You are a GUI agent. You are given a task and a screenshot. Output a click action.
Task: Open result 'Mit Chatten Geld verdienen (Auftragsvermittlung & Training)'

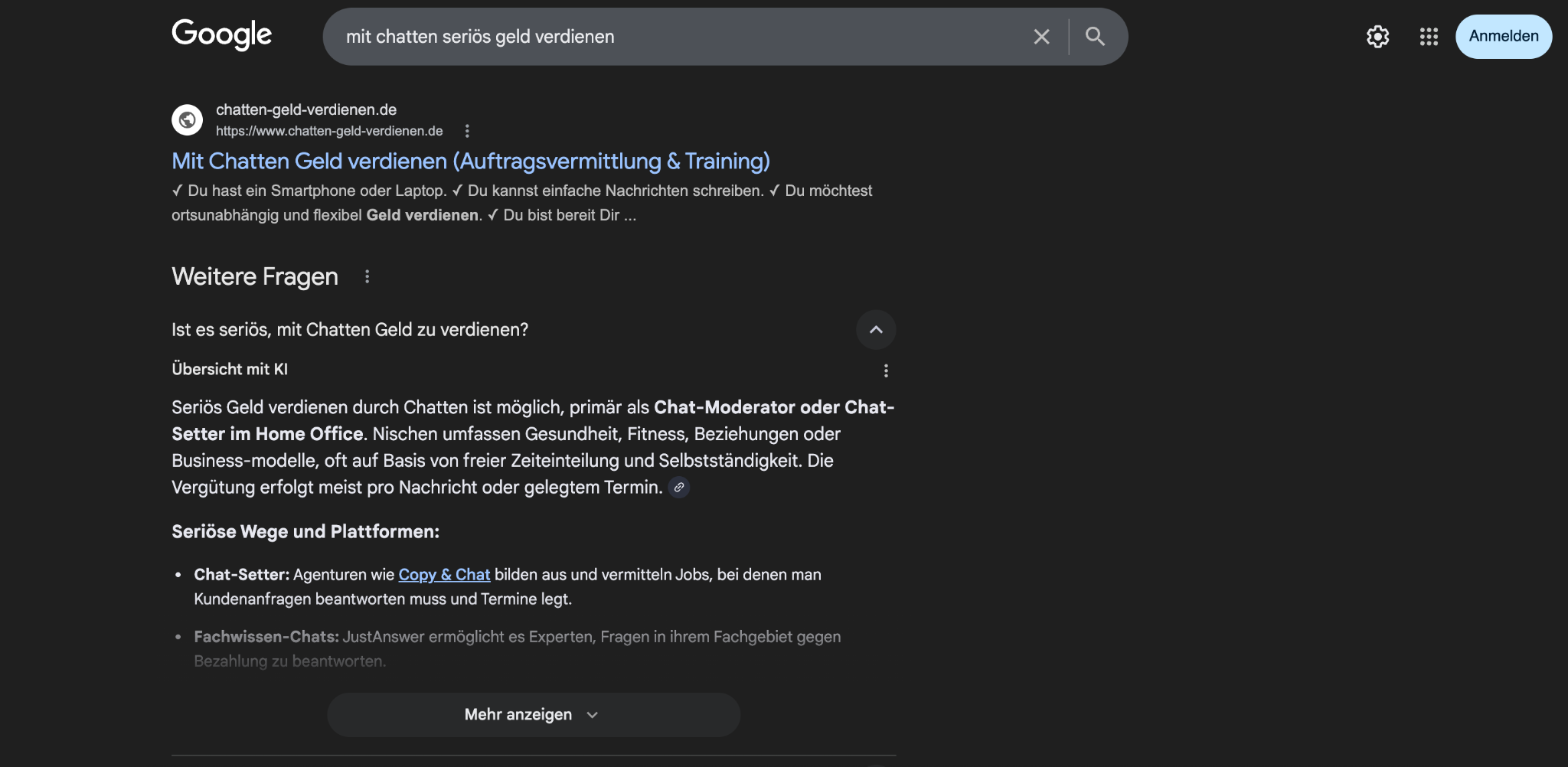471,162
